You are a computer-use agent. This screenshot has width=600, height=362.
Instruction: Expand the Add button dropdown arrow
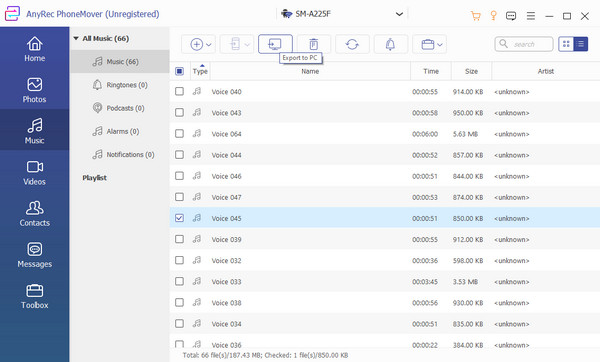click(x=209, y=45)
